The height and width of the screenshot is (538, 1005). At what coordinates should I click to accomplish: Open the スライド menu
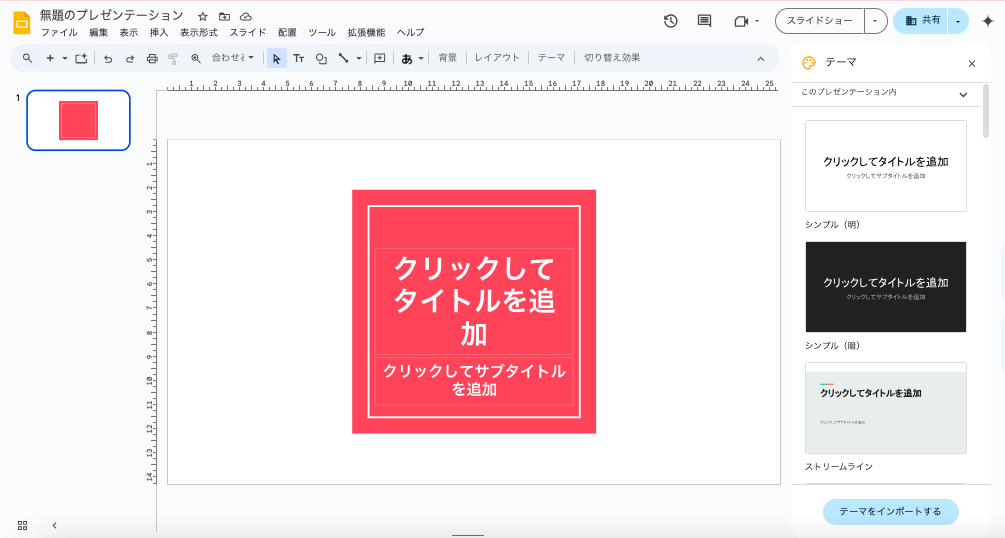(x=248, y=33)
